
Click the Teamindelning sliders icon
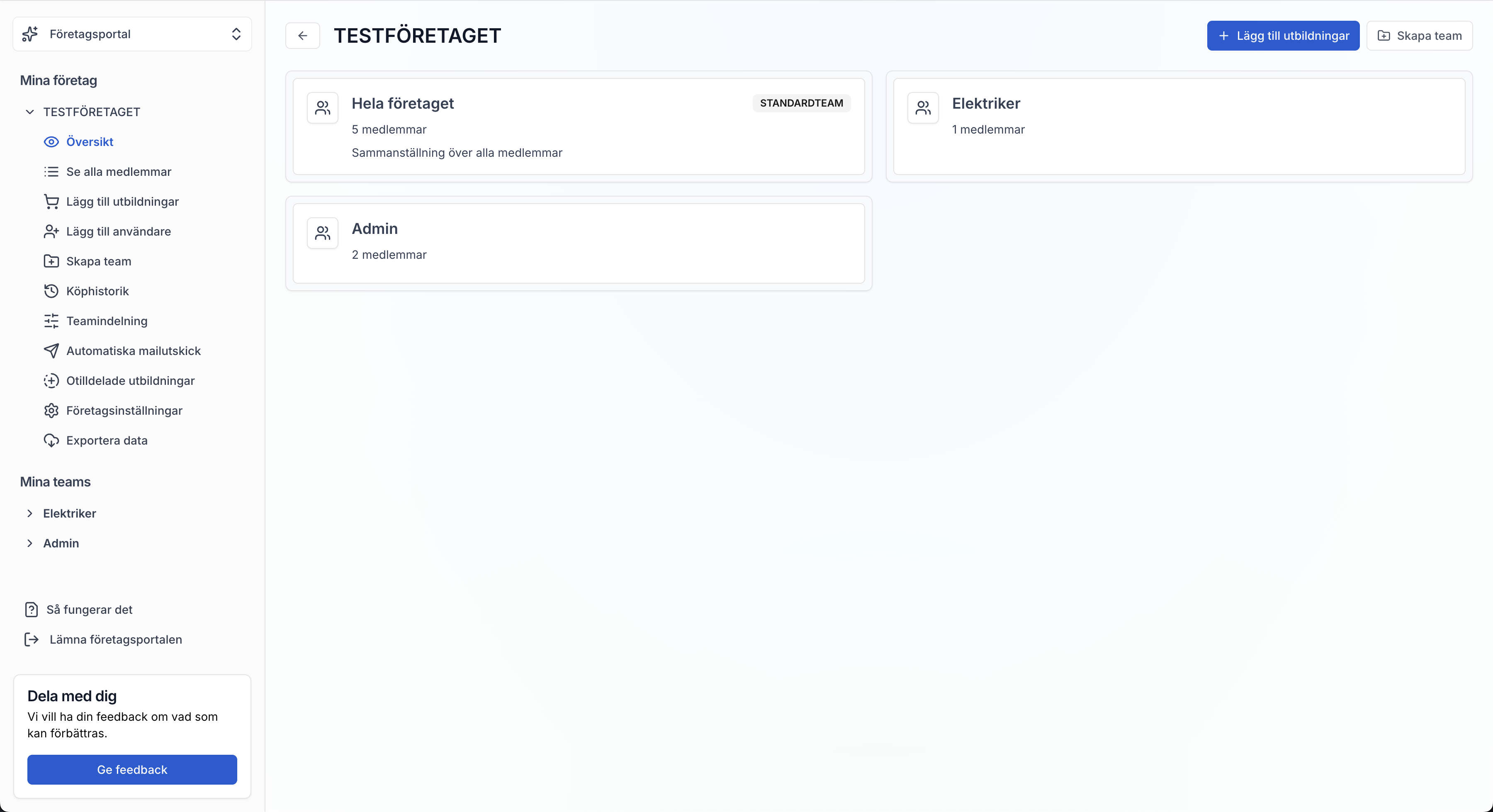tap(51, 321)
